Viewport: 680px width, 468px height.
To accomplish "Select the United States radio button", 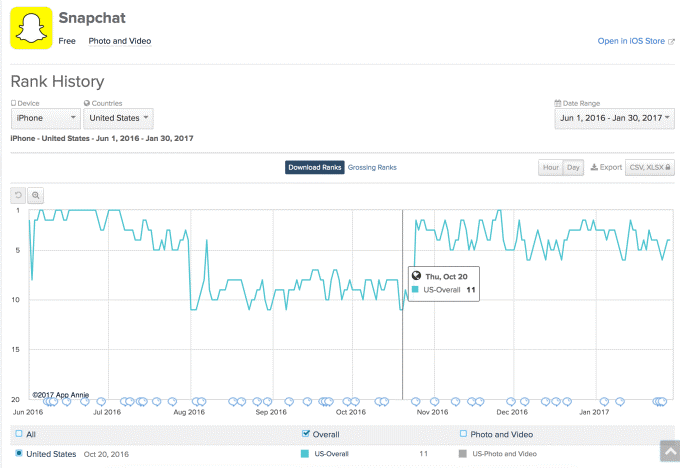I will coord(18,454).
